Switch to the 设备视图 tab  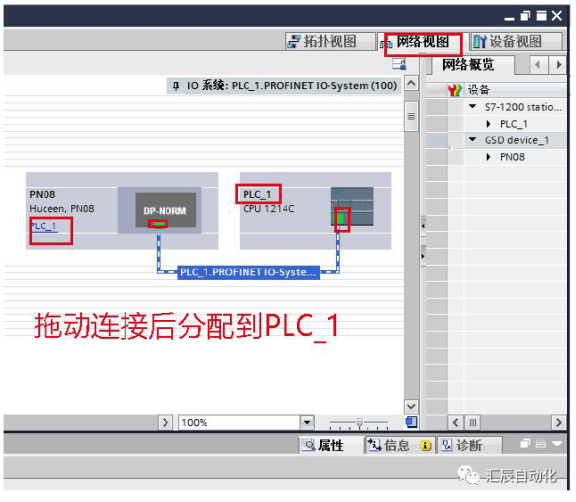point(516,41)
